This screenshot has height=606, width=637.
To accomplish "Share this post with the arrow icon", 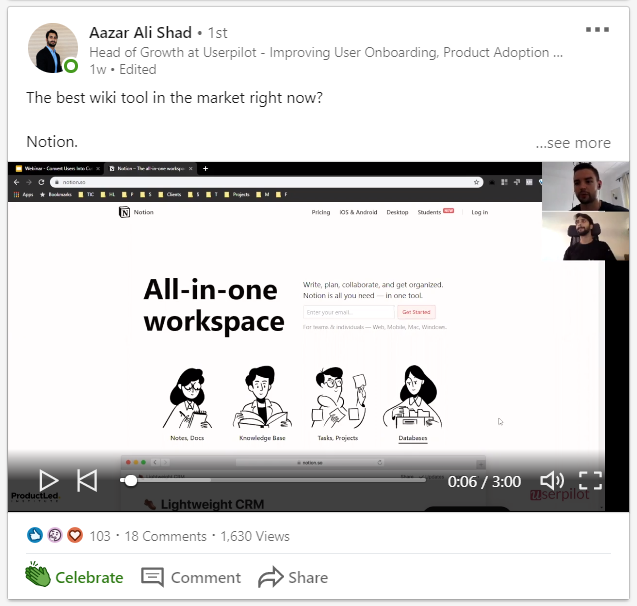I will pos(293,577).
